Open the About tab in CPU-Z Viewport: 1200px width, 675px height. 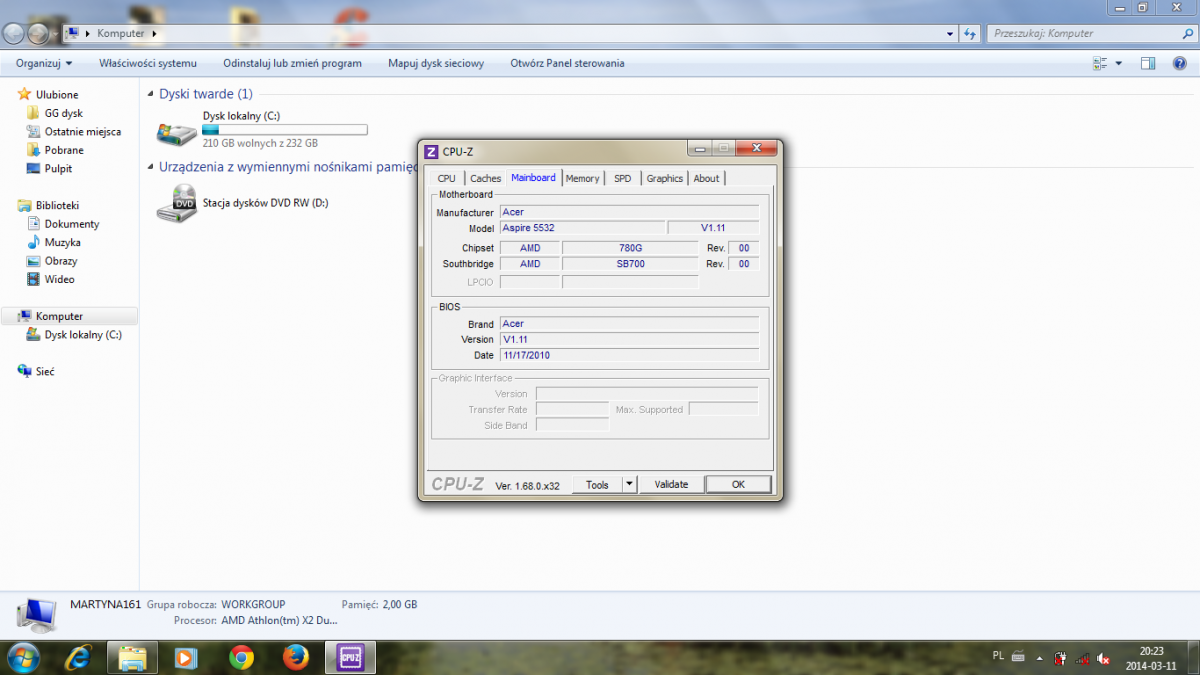pyautogui.click(x=706, y=179)
